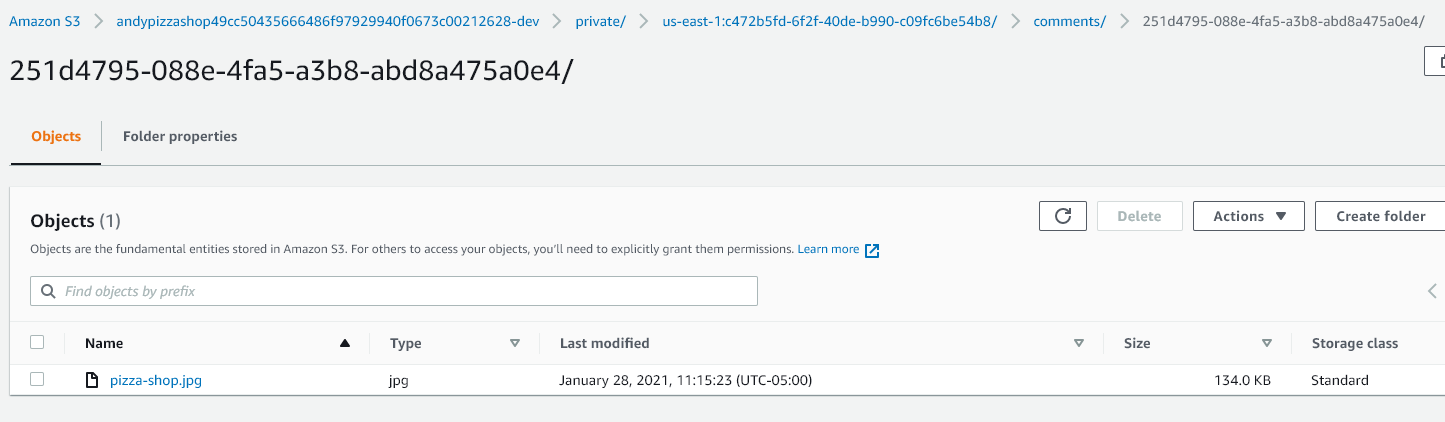Screen dimensions: 1445x422
Task: Click the refresh objects icon button
Action: click(1063, 216)
